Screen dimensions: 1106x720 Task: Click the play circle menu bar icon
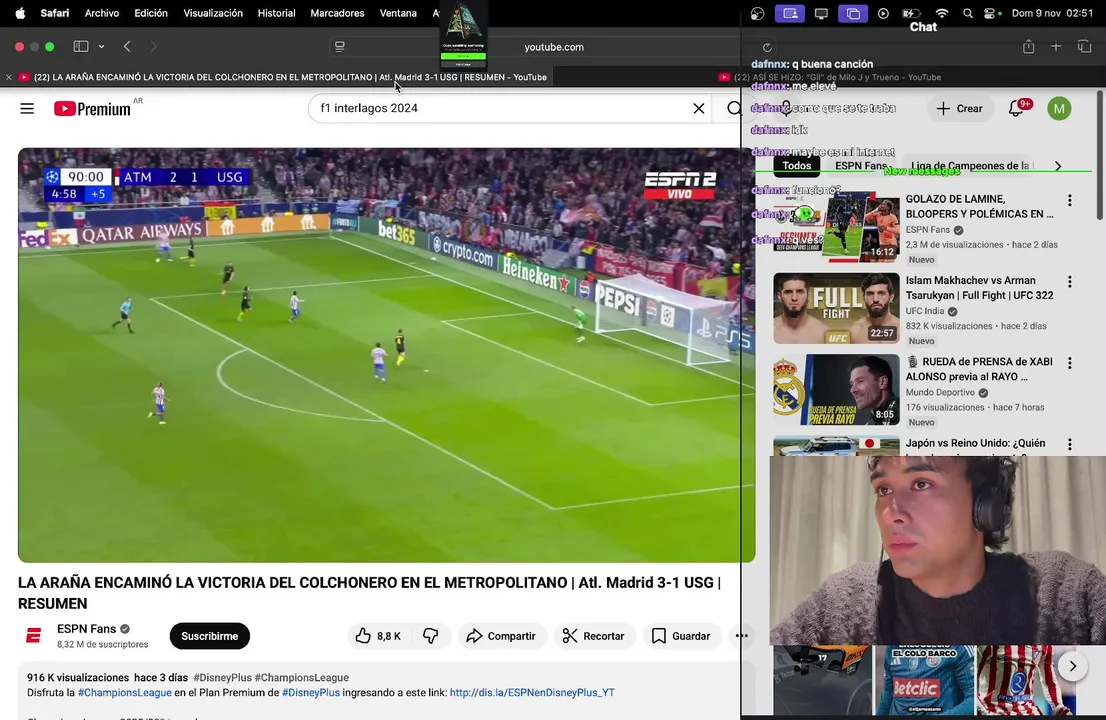coord(883,13)
